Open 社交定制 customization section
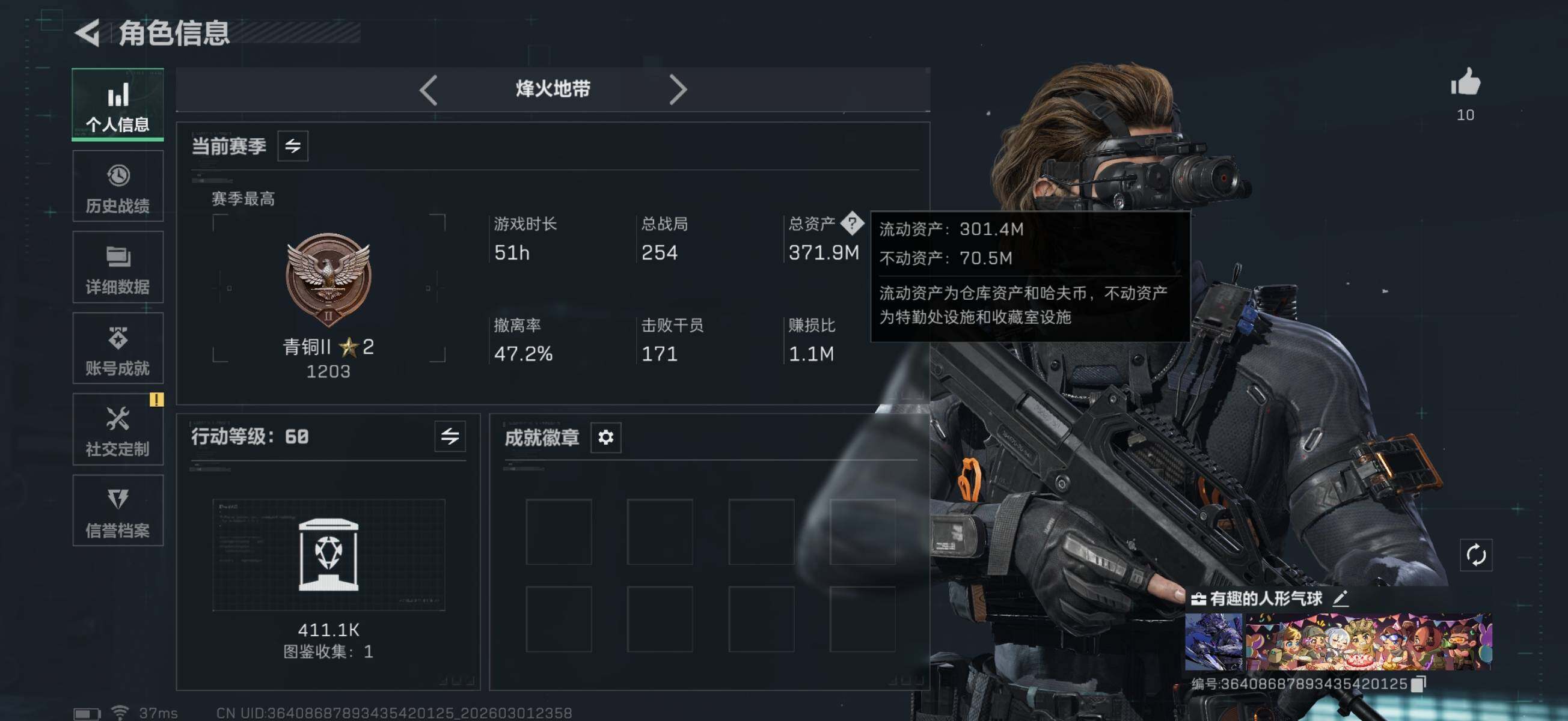1568x721 pixels. 117,430
